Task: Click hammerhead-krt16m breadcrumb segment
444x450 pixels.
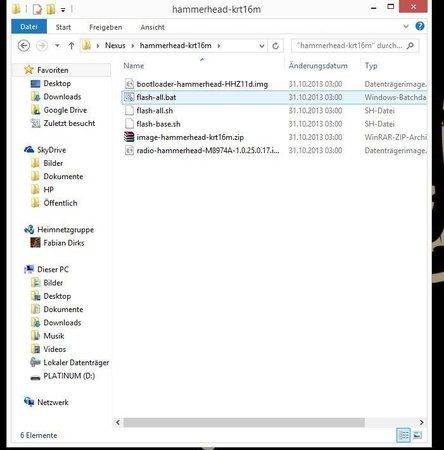Action: [x=176, y=46]
